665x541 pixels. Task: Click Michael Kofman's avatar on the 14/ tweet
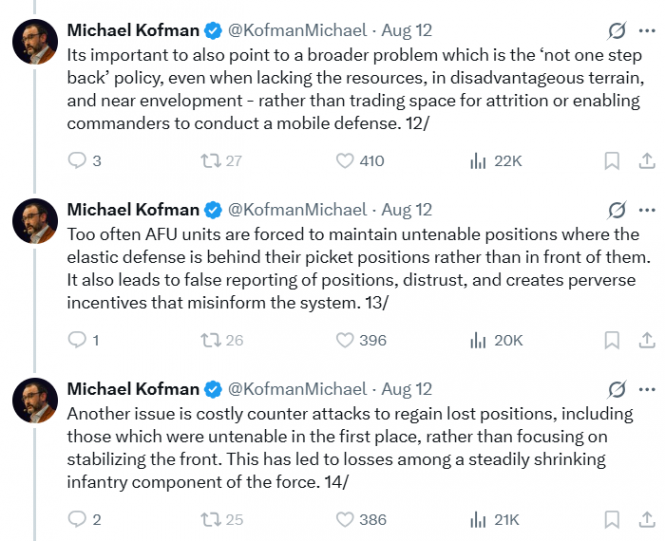pos(33,401)
